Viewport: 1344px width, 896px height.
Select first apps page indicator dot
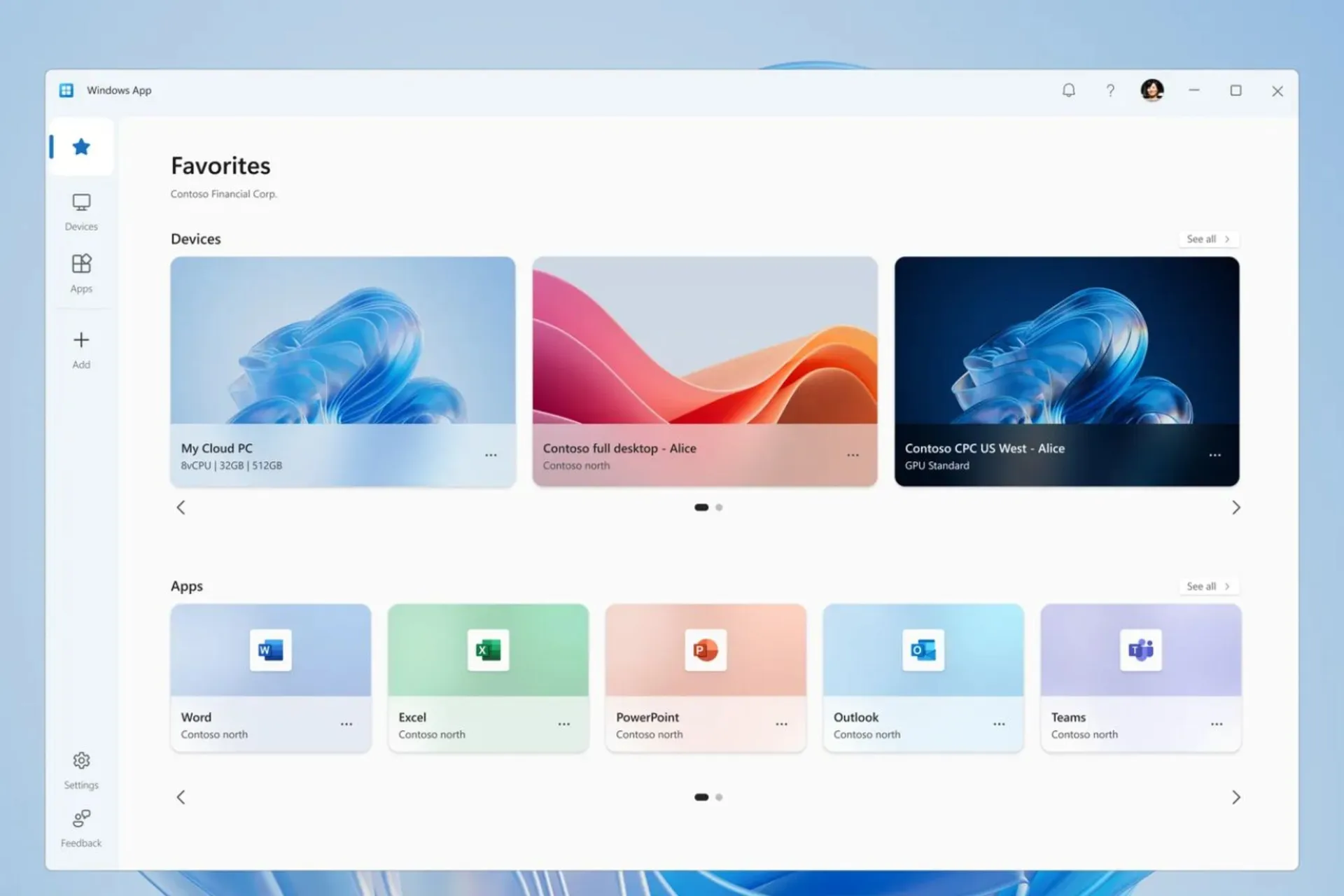point(701,797)
